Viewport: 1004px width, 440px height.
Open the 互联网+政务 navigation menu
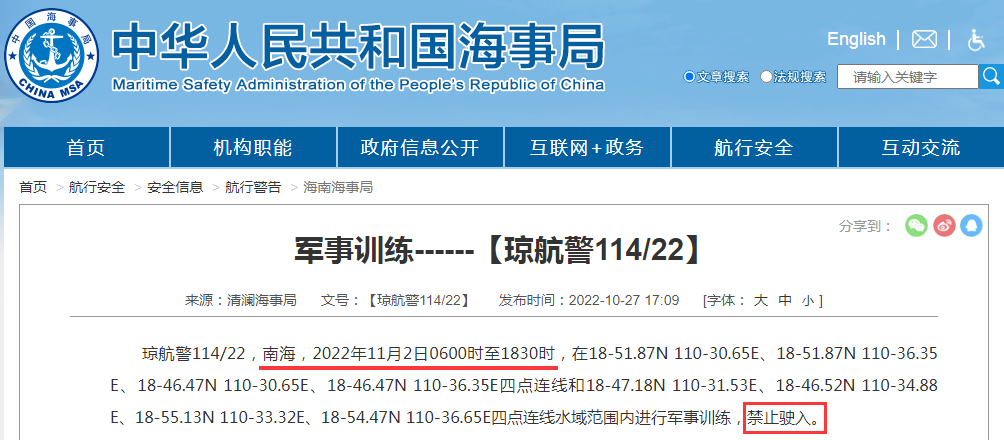(x=586, y=148)
